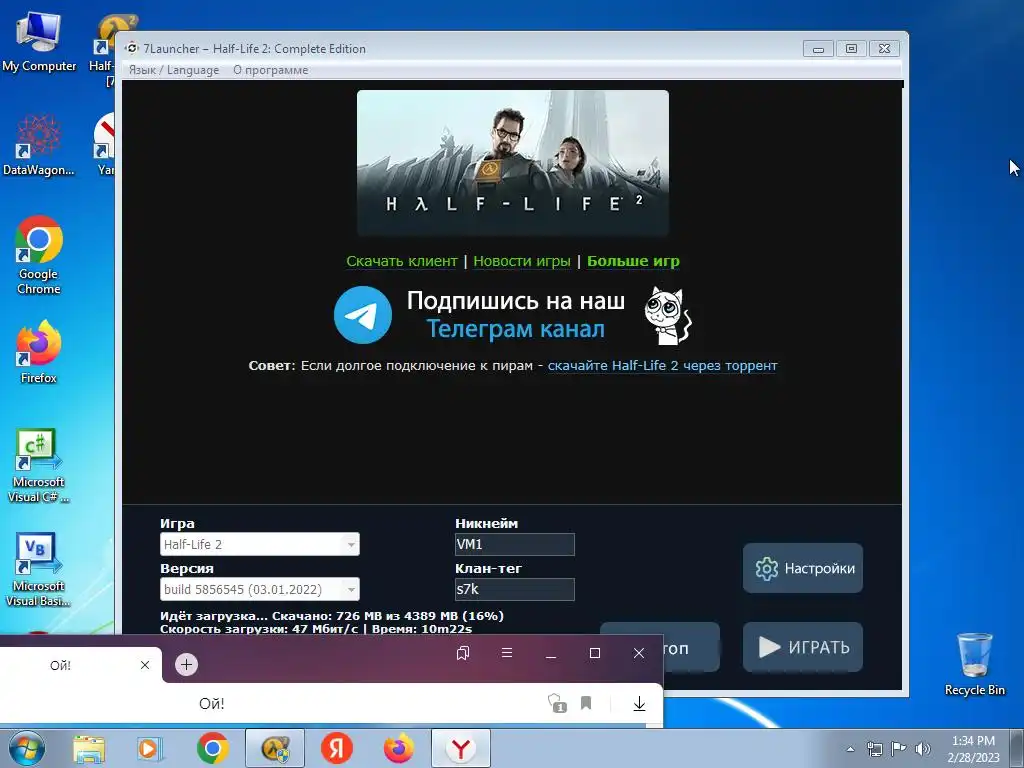Image resolution: width=1024 pixels, height=768 pixels.
Task: Click the network icon in system tray
Action: click(874, 749)
